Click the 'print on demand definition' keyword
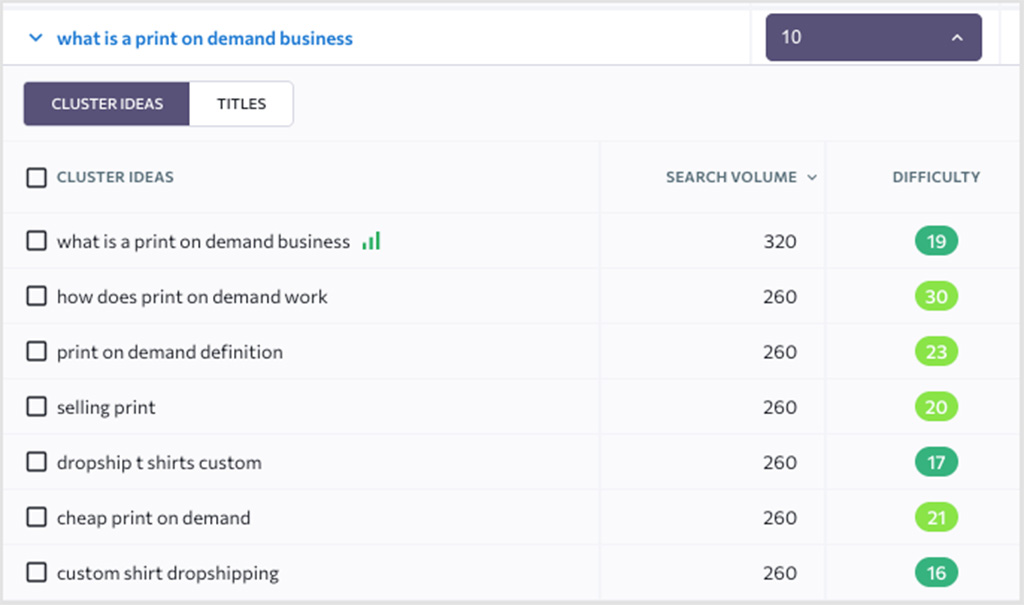This screenshot has height=605, width=1024. 169,351
